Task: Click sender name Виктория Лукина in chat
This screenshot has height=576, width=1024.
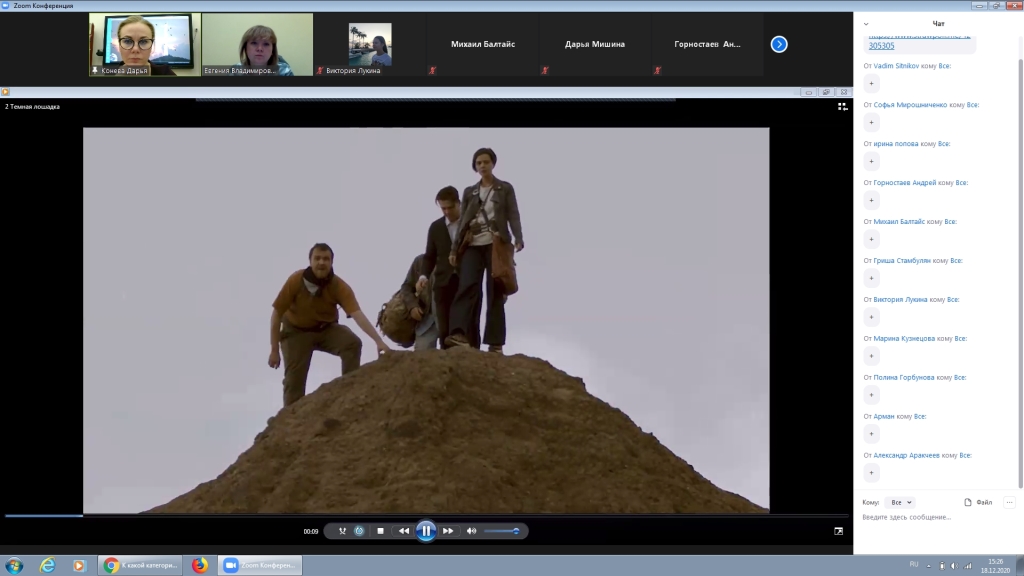Action: tap(901, 300)
